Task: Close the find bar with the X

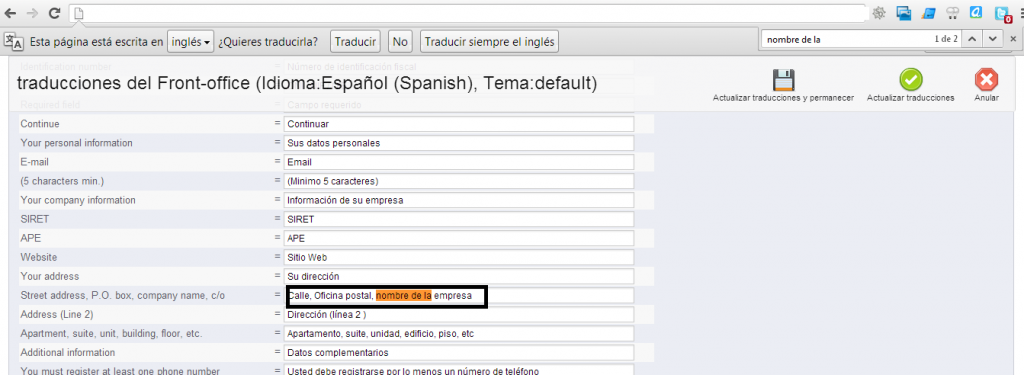Action: tap(1013, 39)
